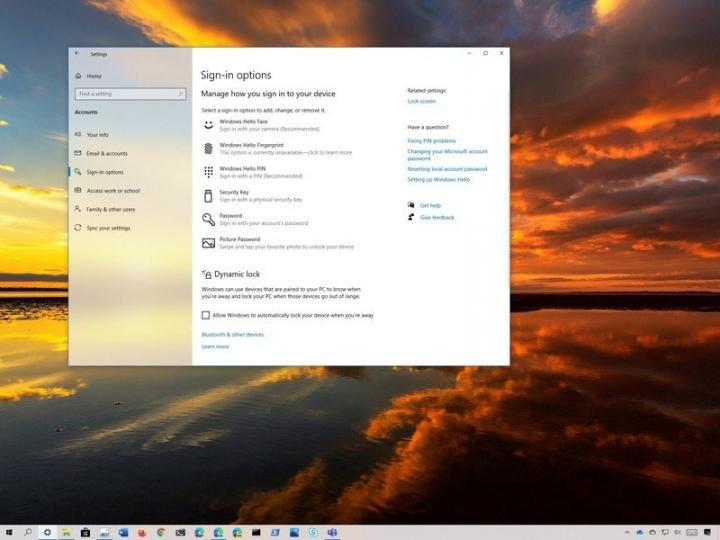Click the Picture Password image icon
Image resolution: width=720 pixels, height=540 pixels.
pyautogui.click(x=208, y=243)
